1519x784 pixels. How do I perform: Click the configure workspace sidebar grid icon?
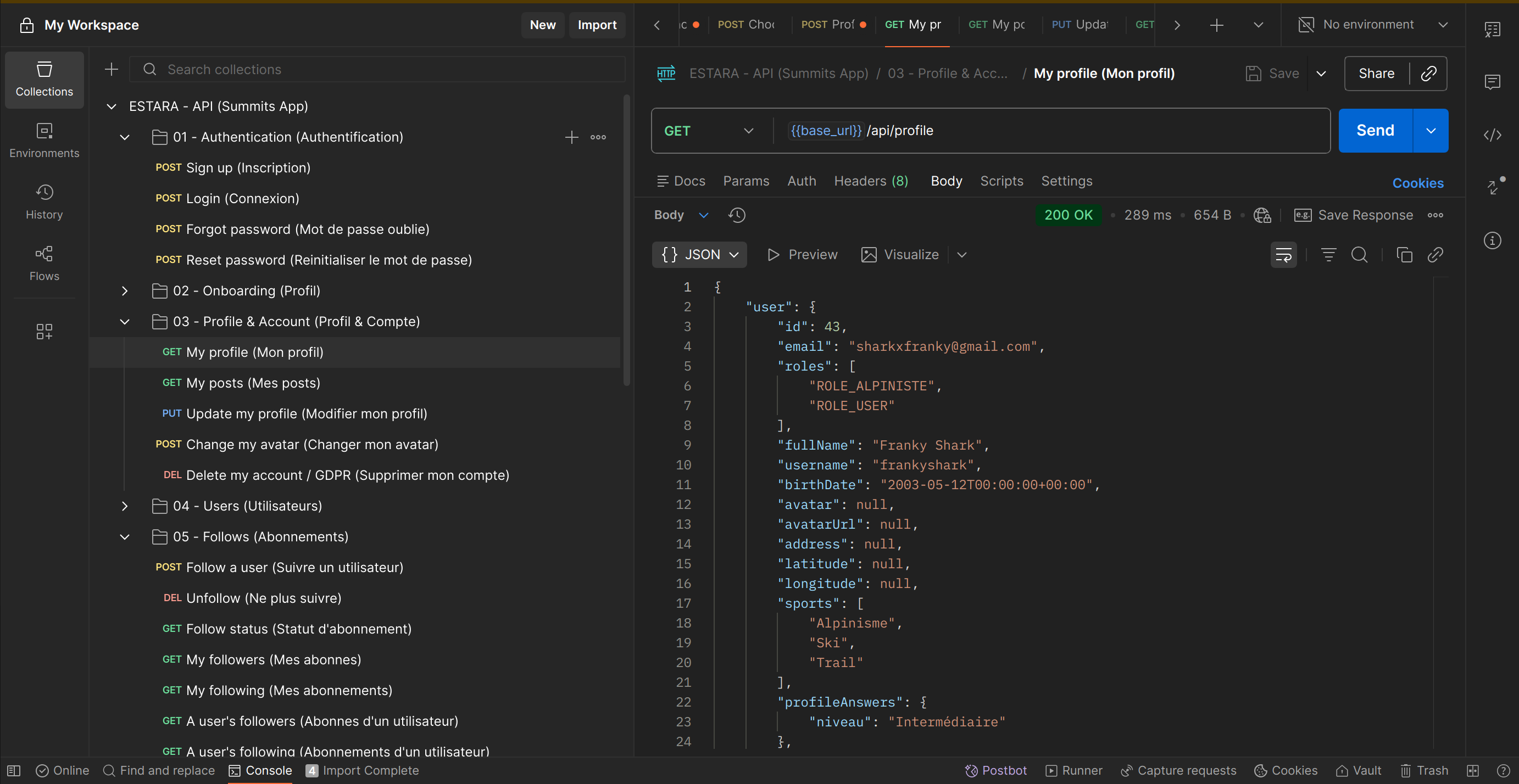click(x=44, y=331)
